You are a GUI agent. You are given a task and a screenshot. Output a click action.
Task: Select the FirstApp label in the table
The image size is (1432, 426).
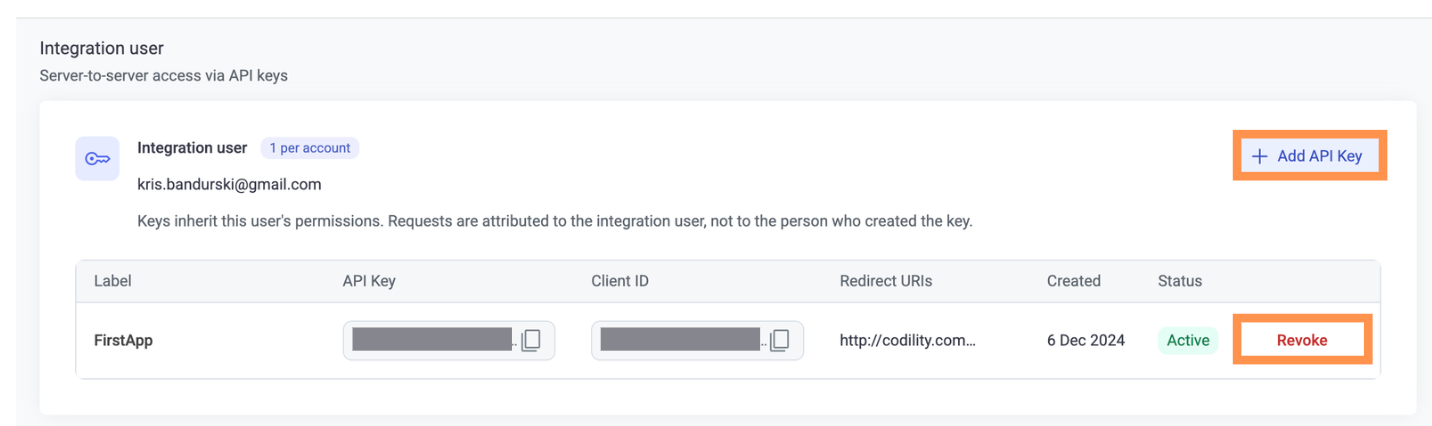[x=123, y=341]
